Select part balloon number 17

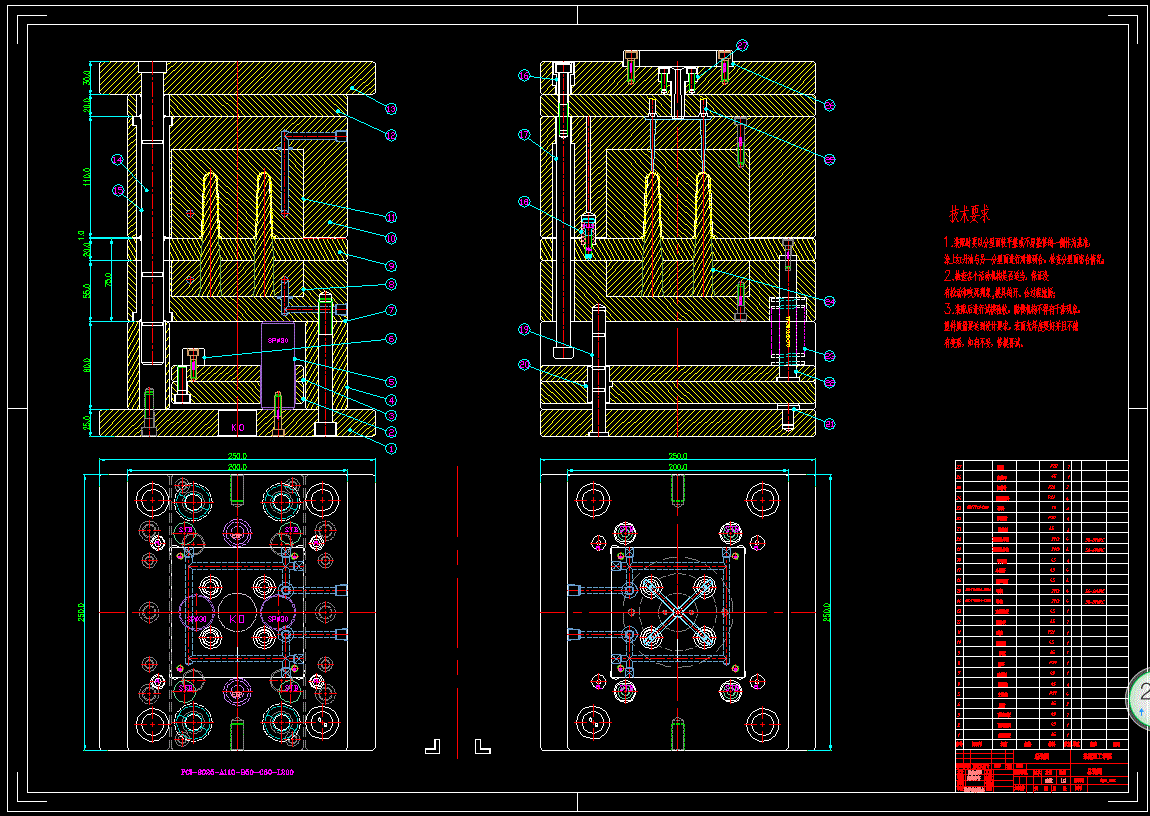524,135
